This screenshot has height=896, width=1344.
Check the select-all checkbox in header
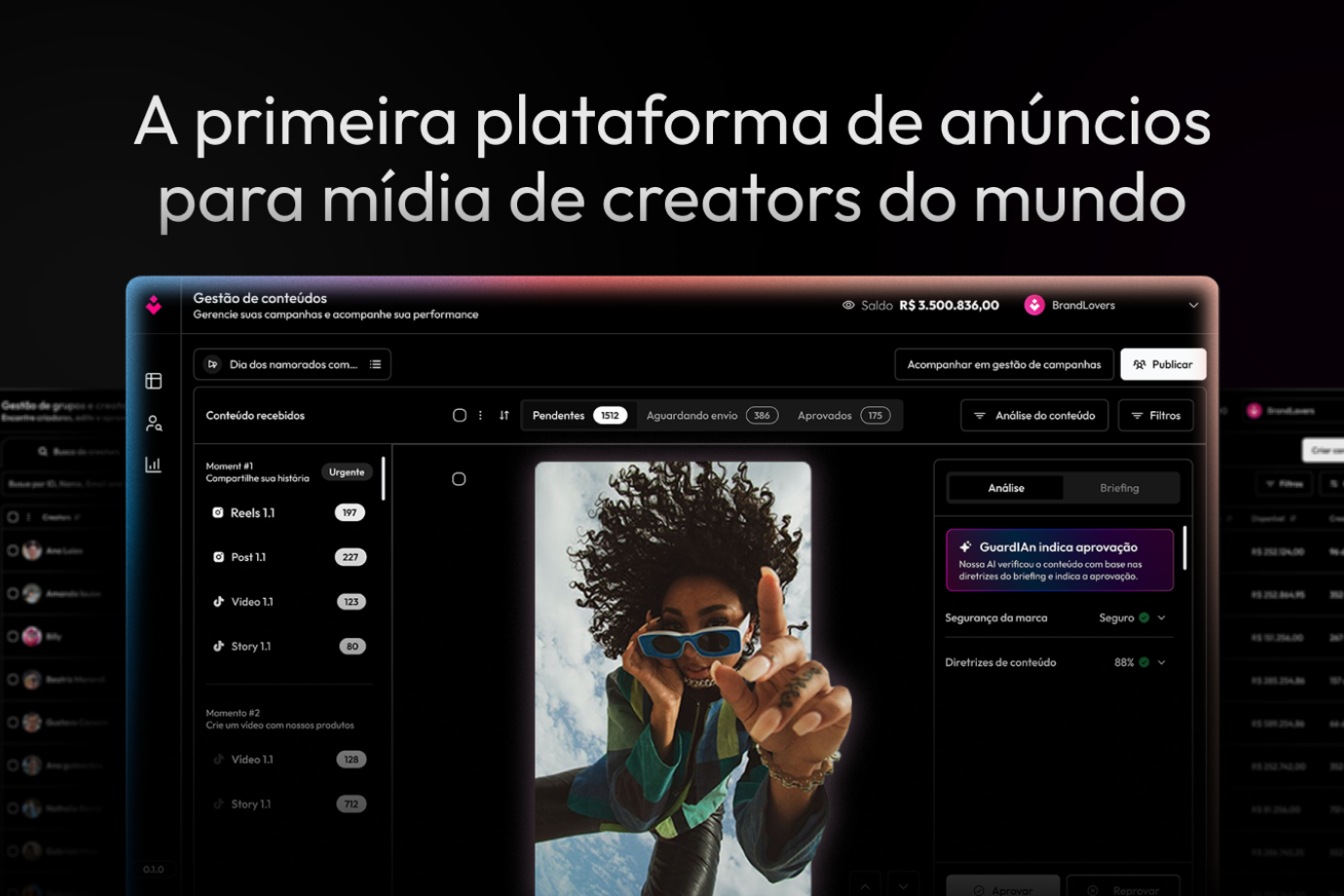(x=460, y=416)
